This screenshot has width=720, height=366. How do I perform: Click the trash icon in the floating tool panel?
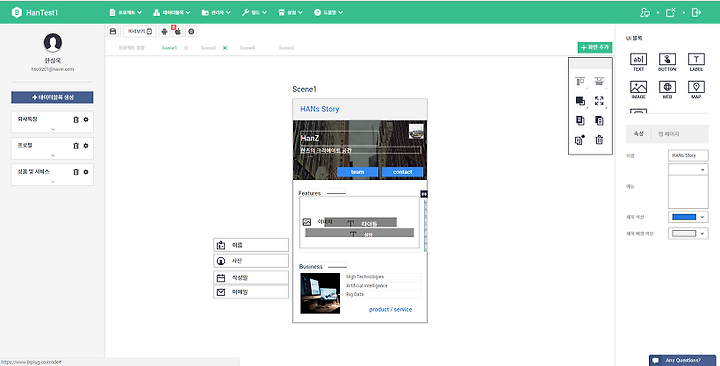tap(599, 140)
